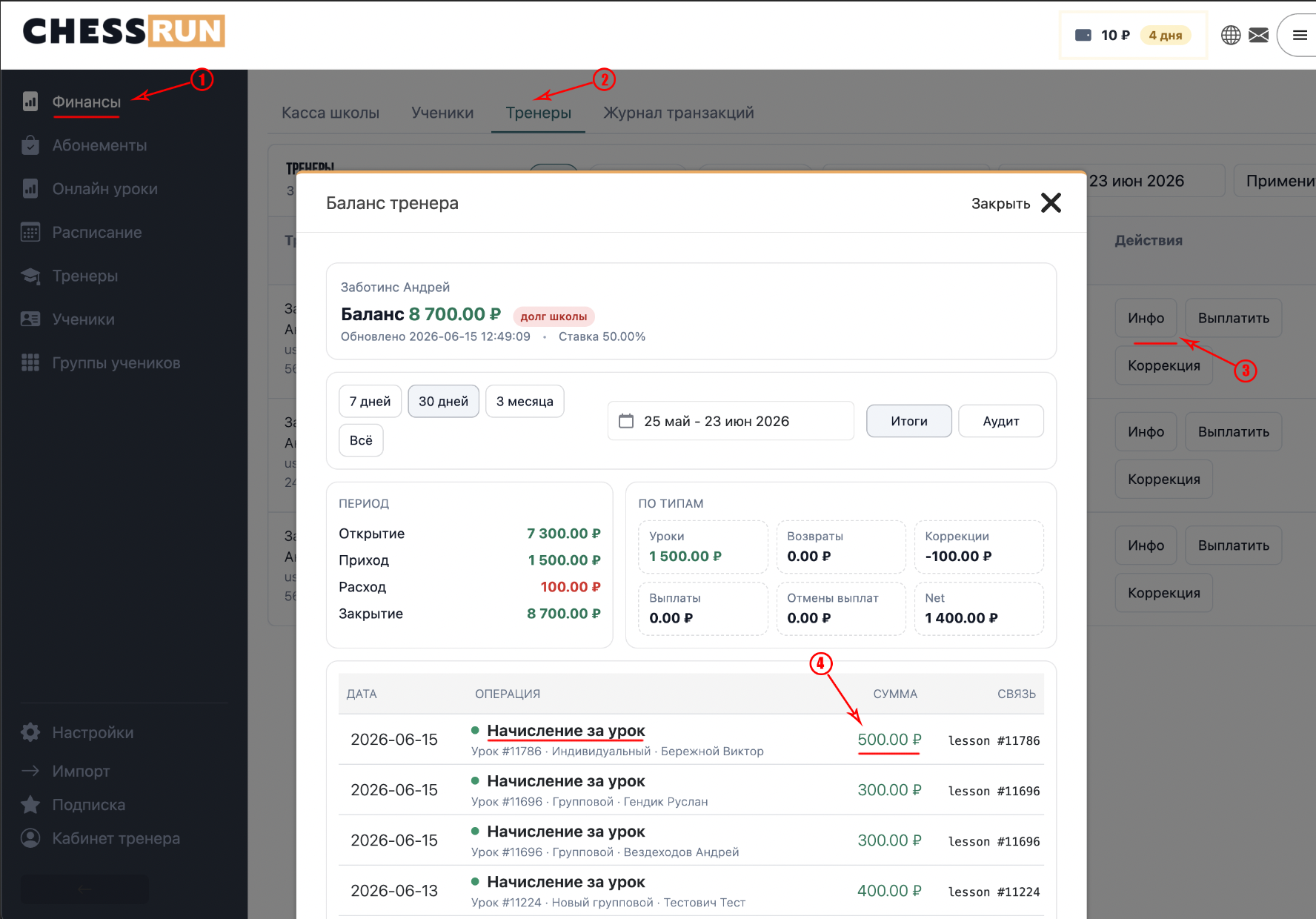This screenshot has width=1316, height=919.
Task: Click the Settings gear icon in the sidebar
Action: point(30,732)
